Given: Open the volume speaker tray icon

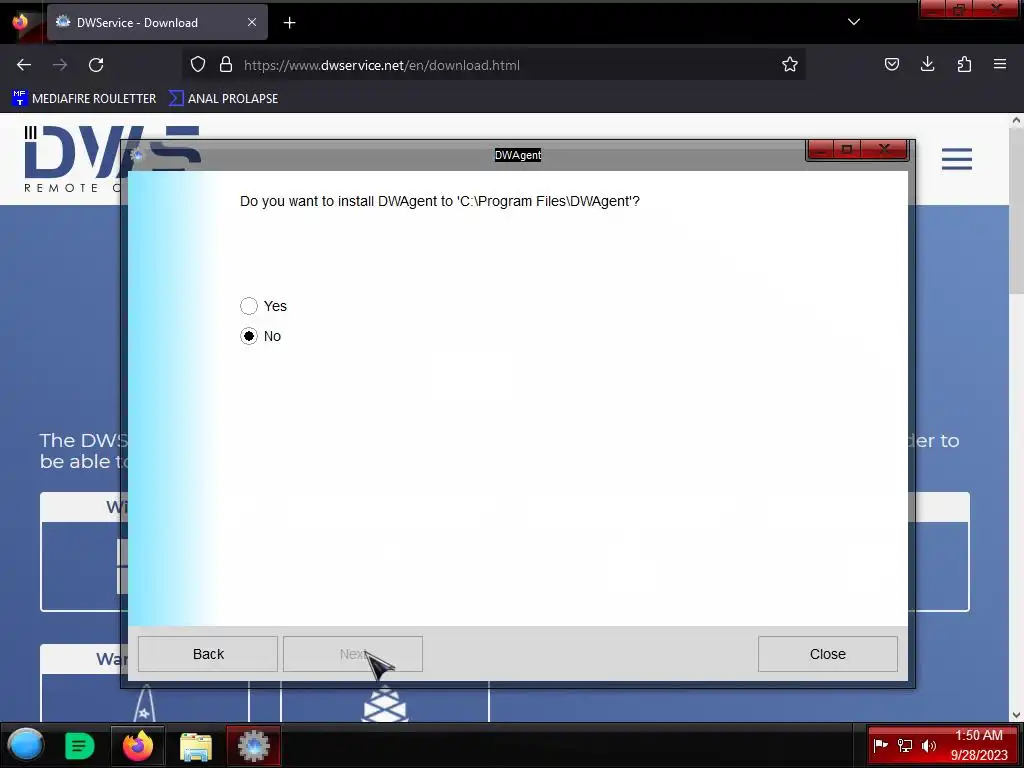Looking at the screenshot, I should [929, 745].
